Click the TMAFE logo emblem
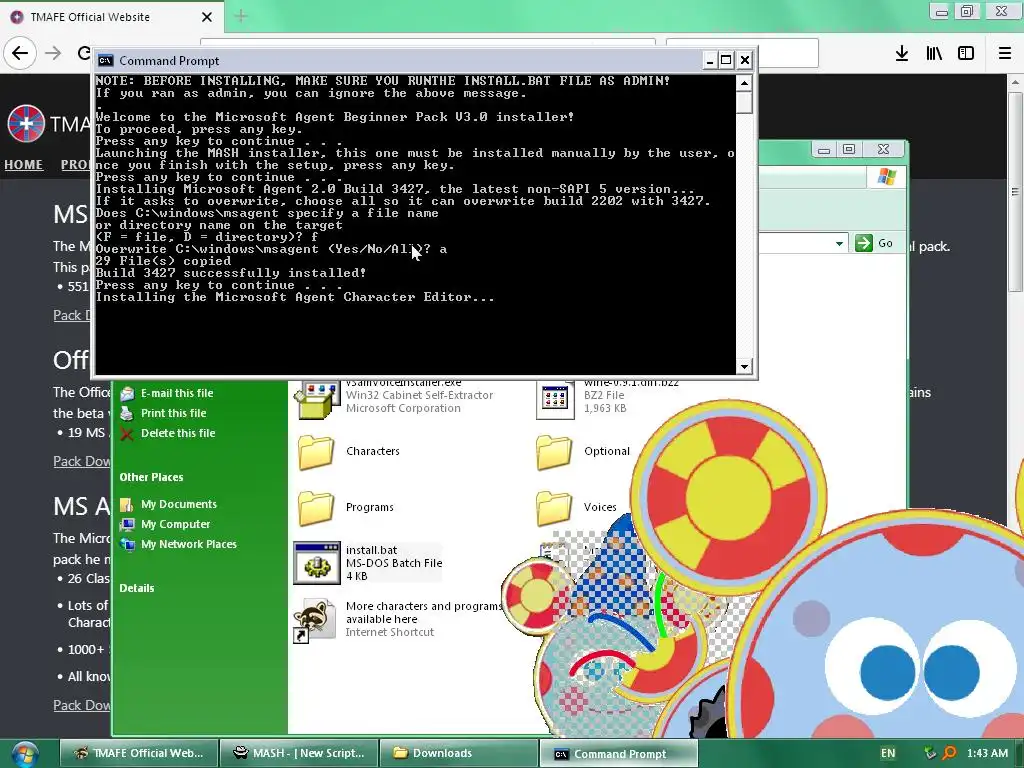 coord(26,123)
